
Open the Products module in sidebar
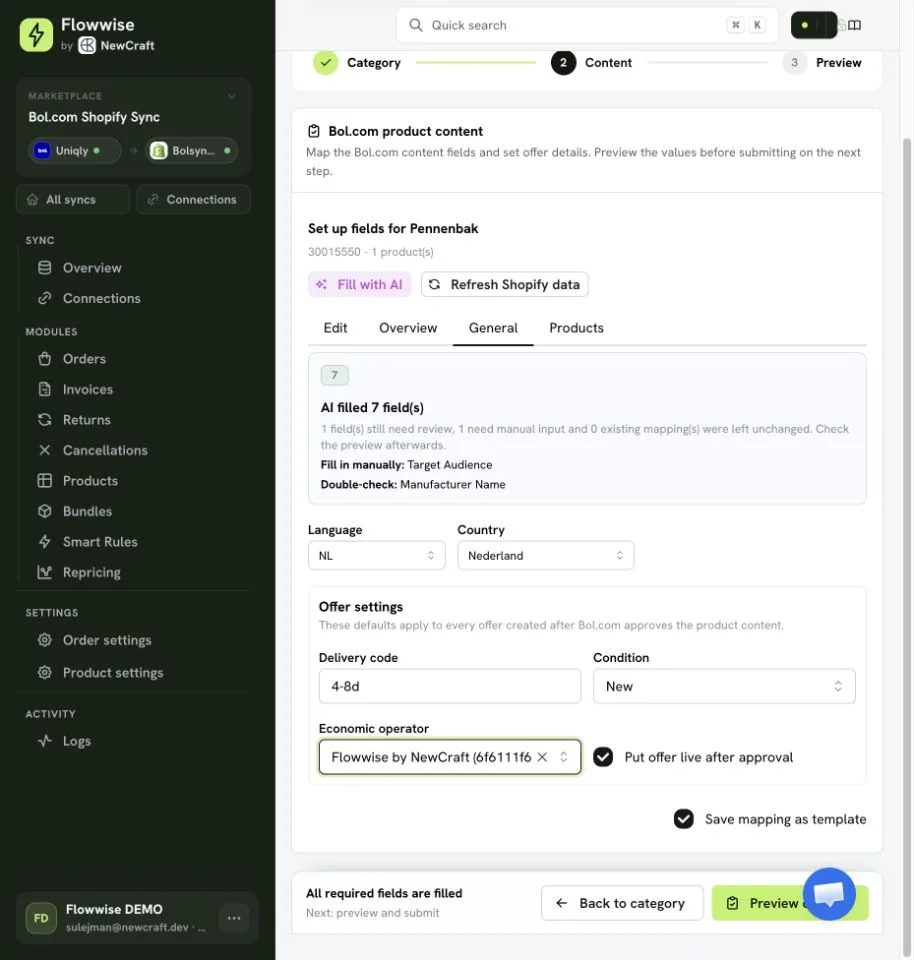click(90, 481)
